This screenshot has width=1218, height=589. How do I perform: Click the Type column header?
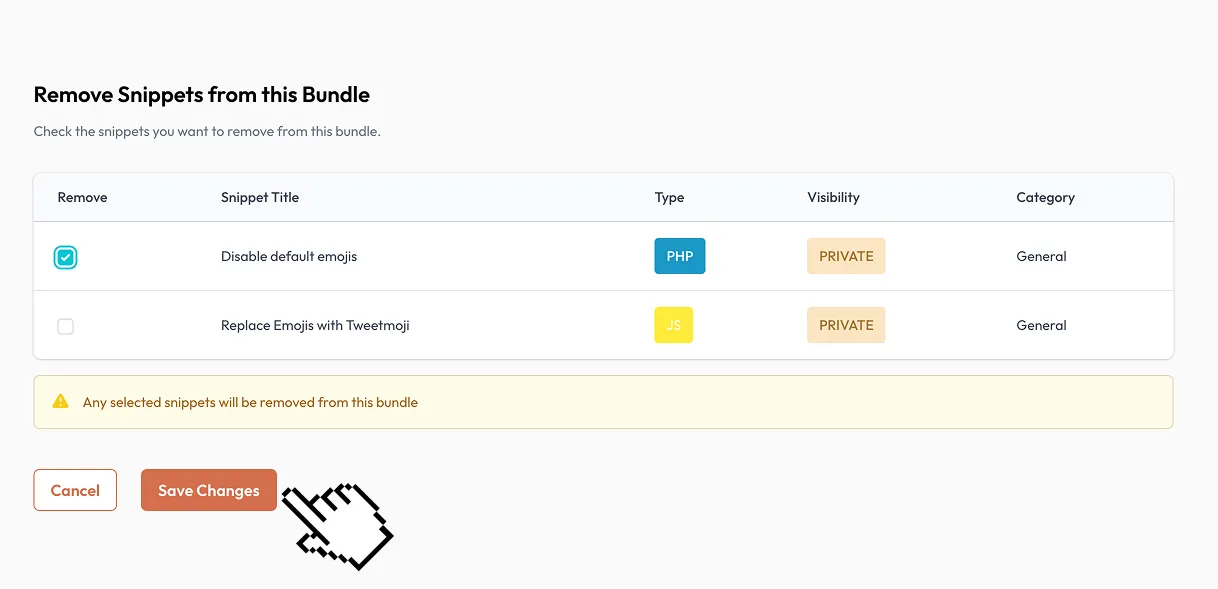(669, 197)
